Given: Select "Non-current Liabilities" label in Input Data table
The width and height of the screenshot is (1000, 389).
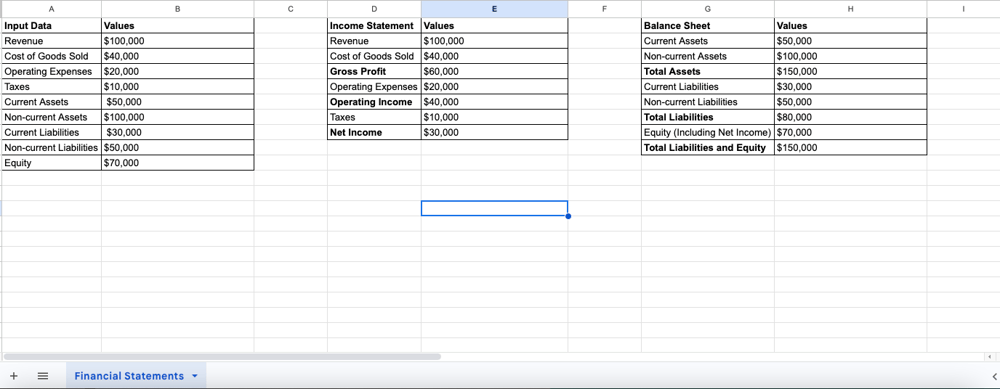Looking at the screenshot, I should click(x=51, y=148).
